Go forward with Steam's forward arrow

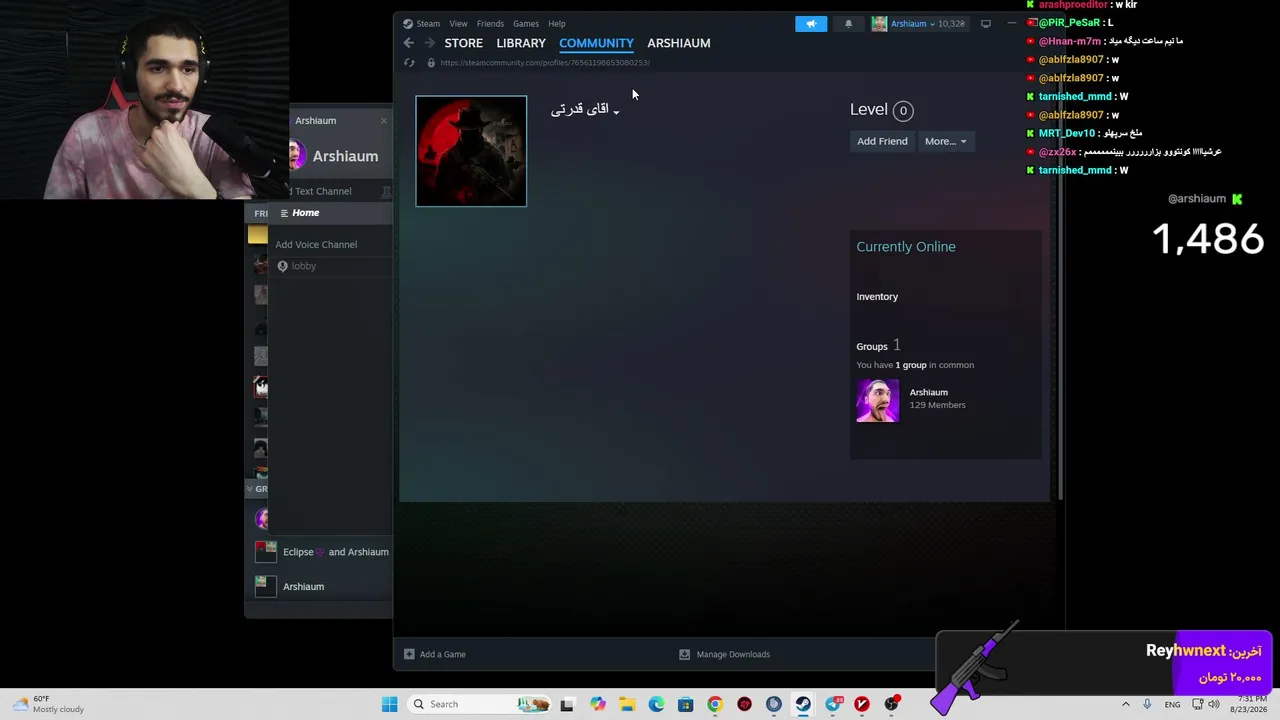[x=429, y=43]
